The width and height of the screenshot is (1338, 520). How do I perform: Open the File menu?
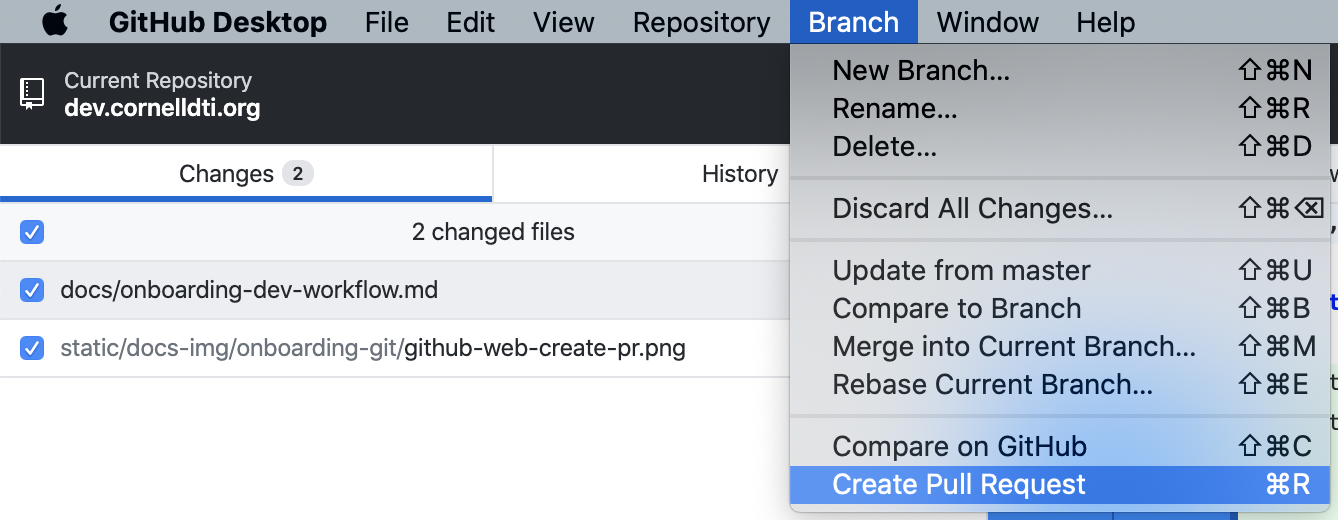[x=387, y=22]
